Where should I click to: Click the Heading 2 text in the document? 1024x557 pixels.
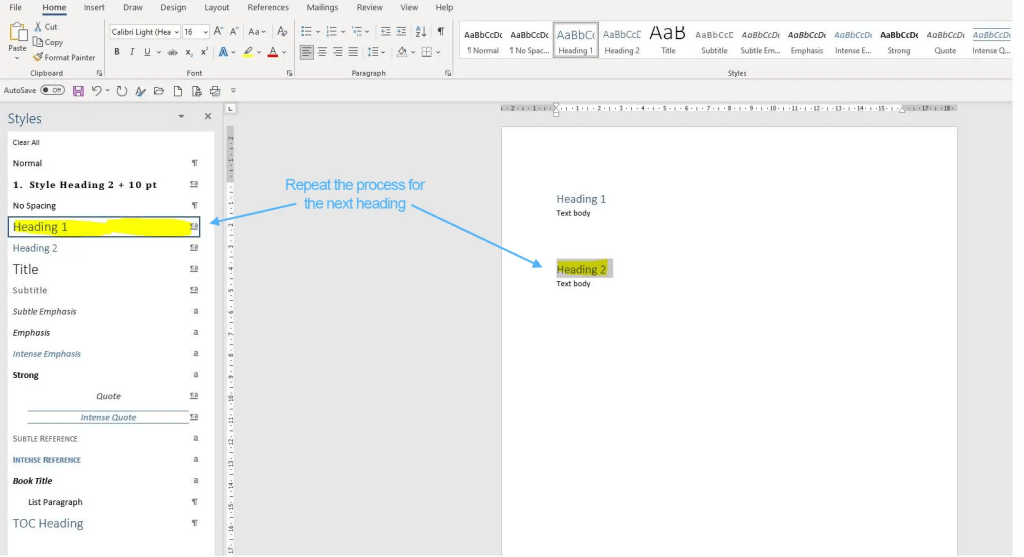point(581,269)
